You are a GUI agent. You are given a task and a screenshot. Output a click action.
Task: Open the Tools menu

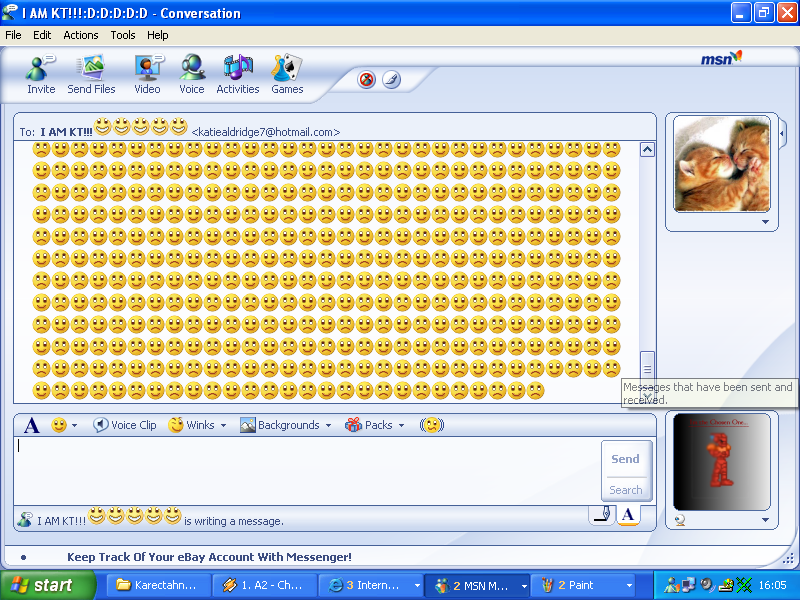coord(122,35)
